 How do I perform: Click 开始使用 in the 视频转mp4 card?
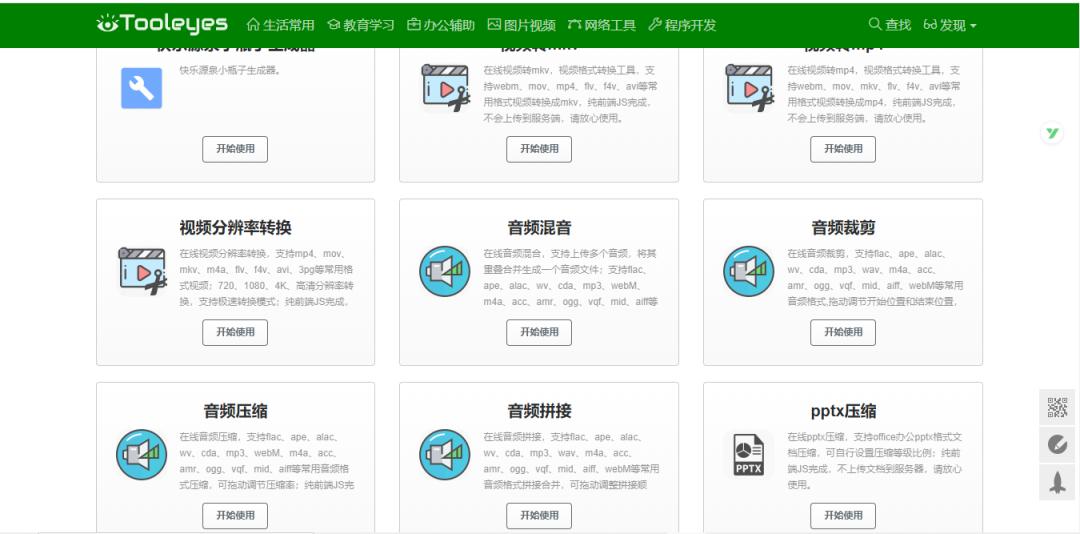pos(843,149)
